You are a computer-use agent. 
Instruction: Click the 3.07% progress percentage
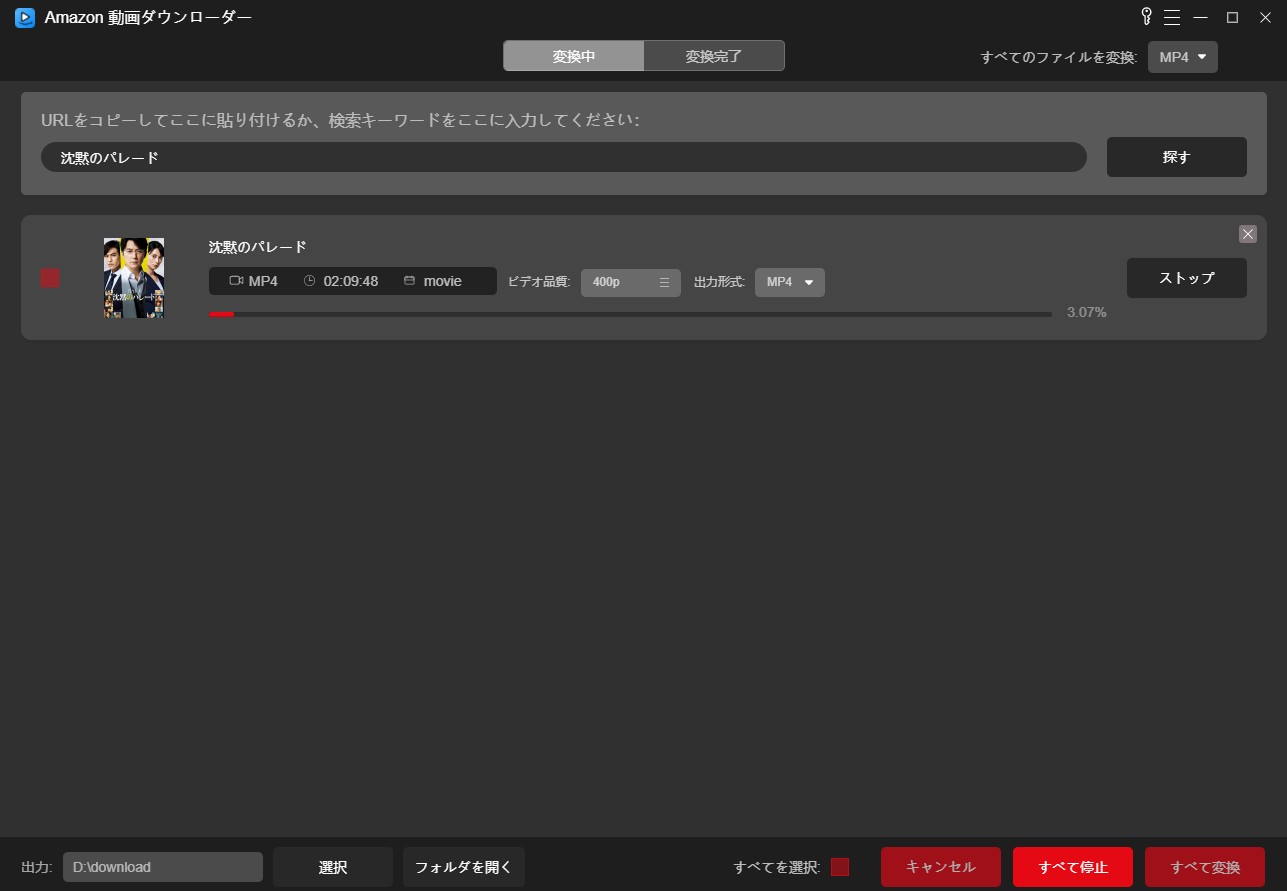[x=1086, y=312]
